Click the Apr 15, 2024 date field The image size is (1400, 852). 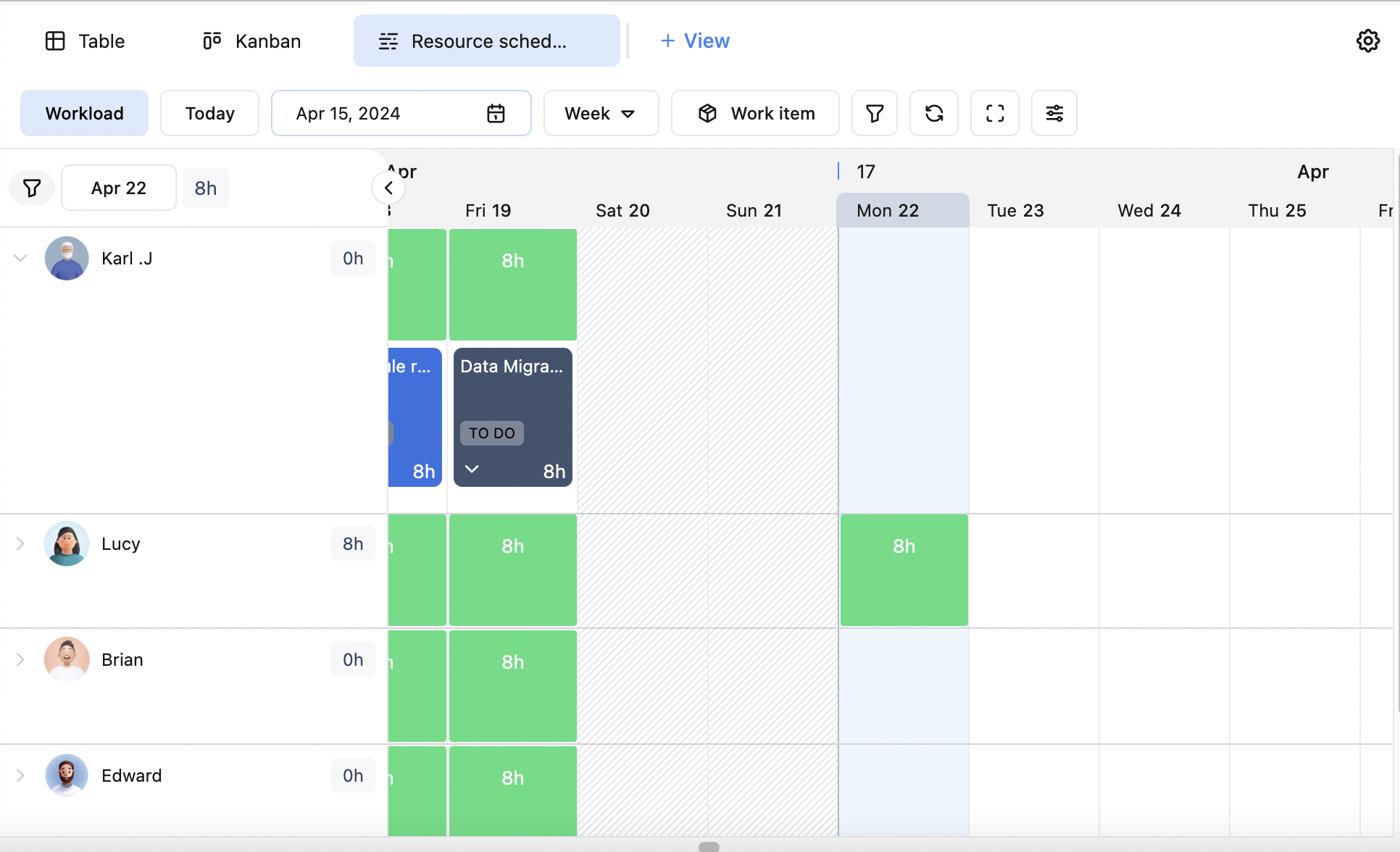377,113
